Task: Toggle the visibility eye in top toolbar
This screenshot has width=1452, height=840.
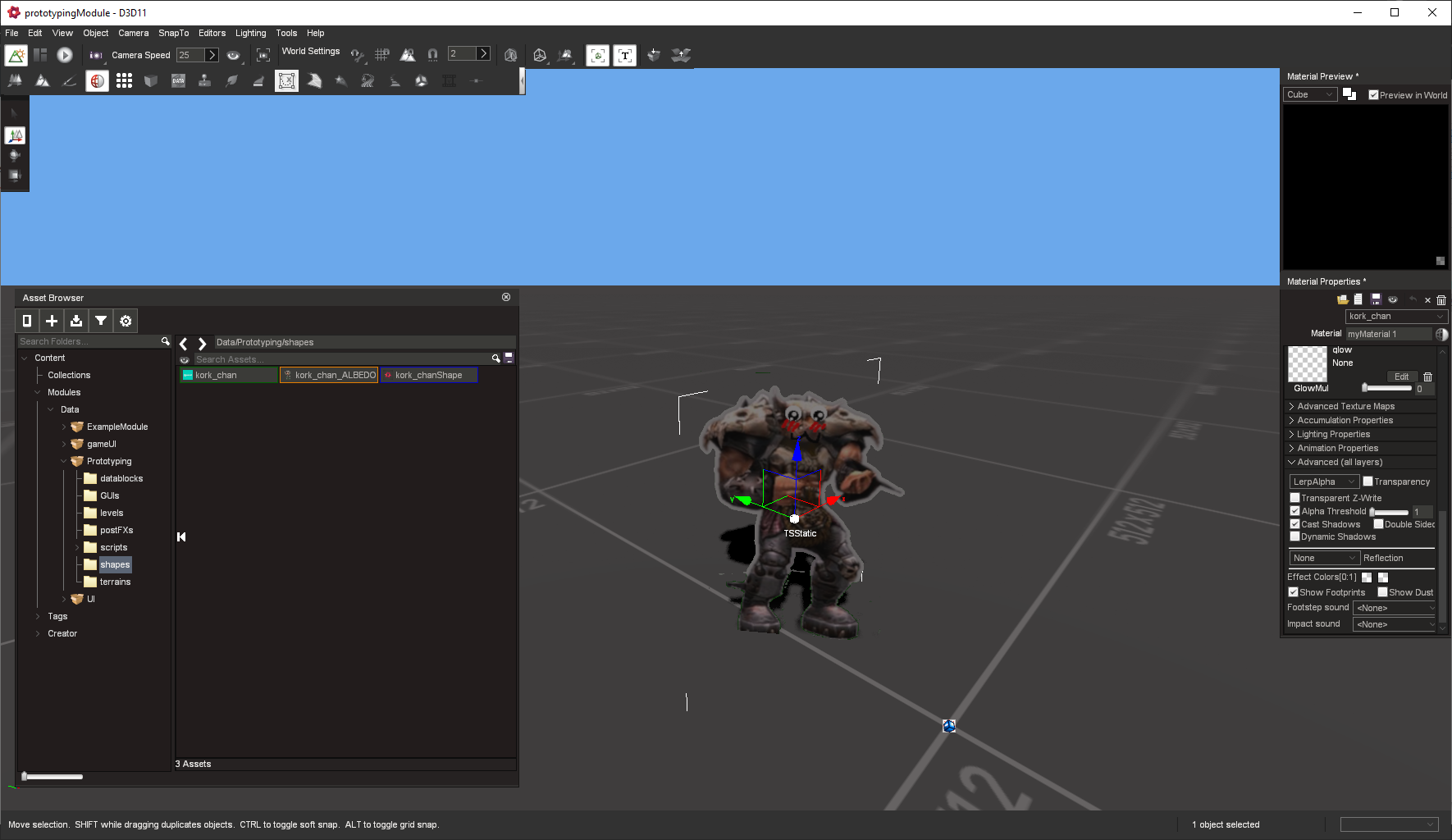Action: point(234,55)
